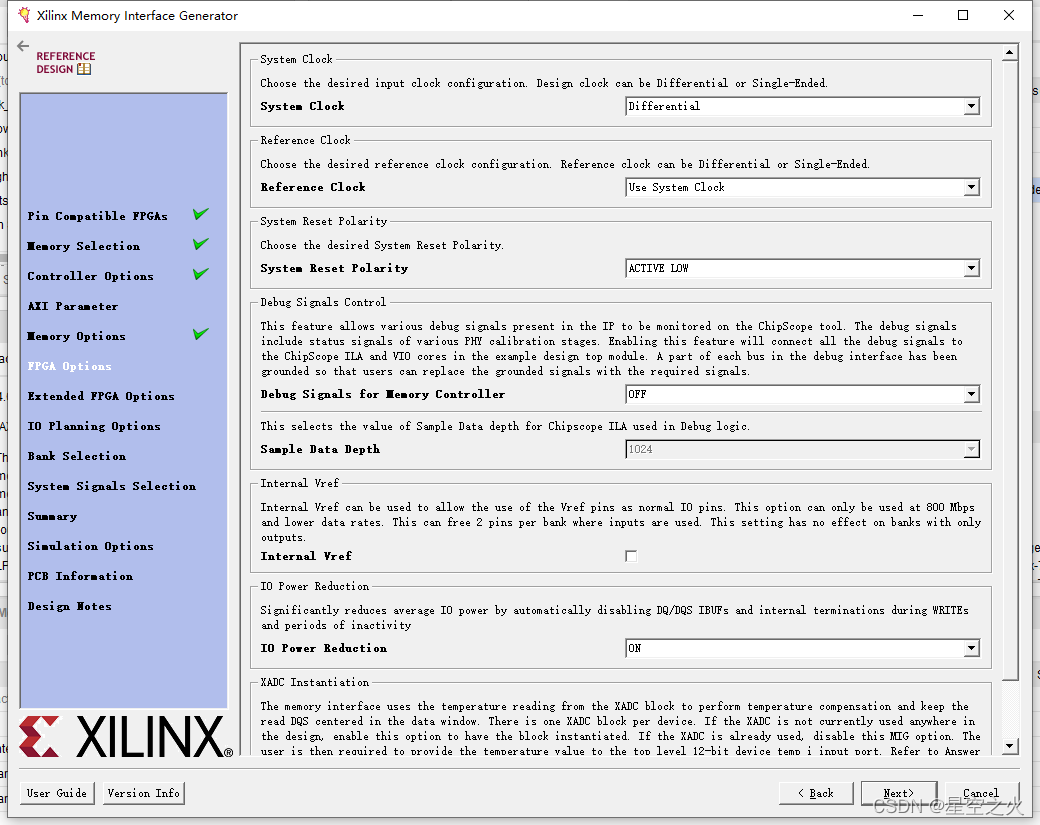The height and width of the screenshot is (825, 1040).
Task: Open Design Notes step
Action: (70, 606)
